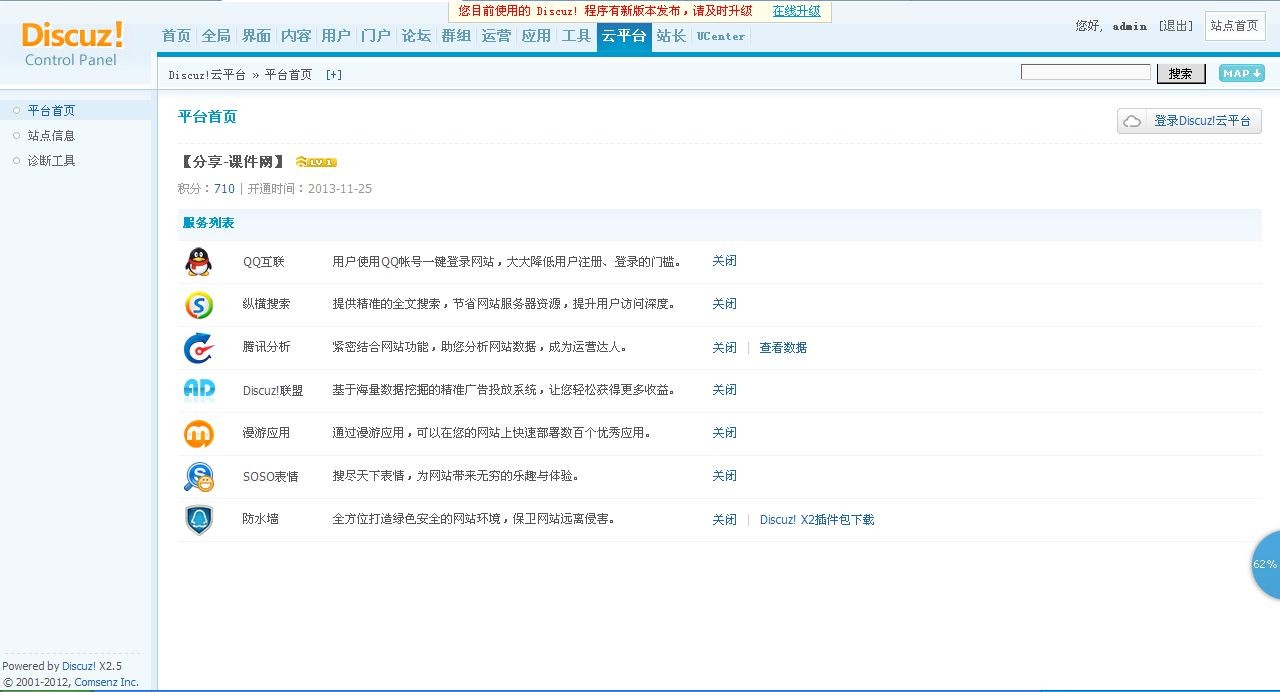
Task: Click the Discuz!联盟 AD icon
Action: coord(198,390)
